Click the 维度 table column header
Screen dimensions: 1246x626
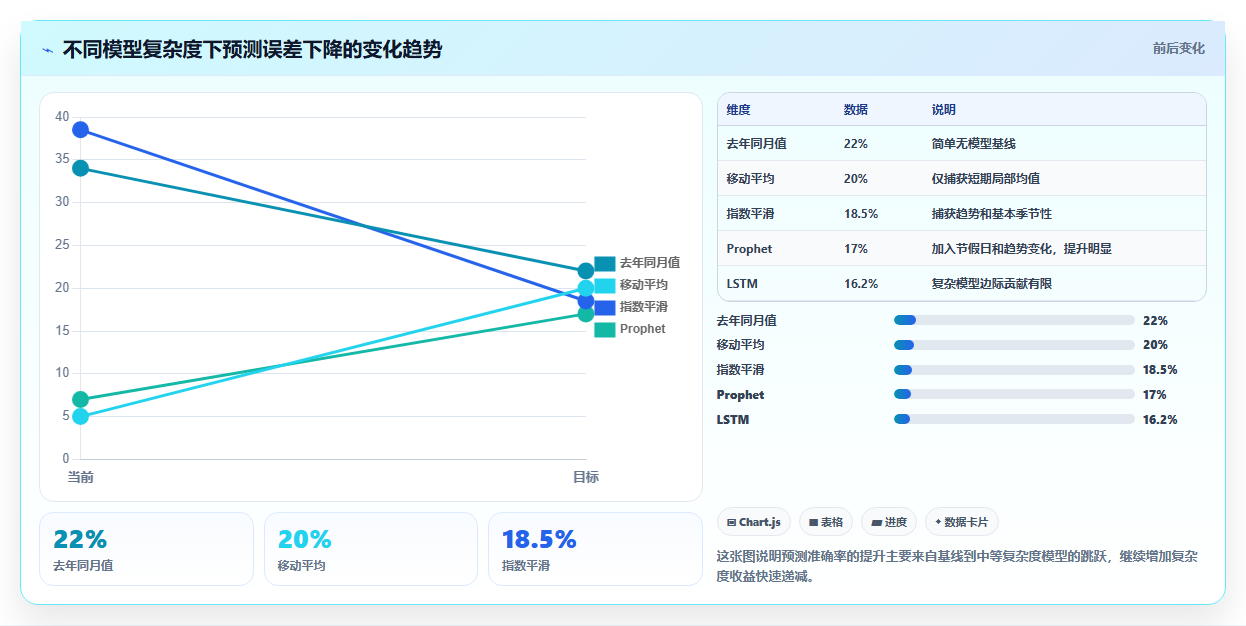pos(739,110)
